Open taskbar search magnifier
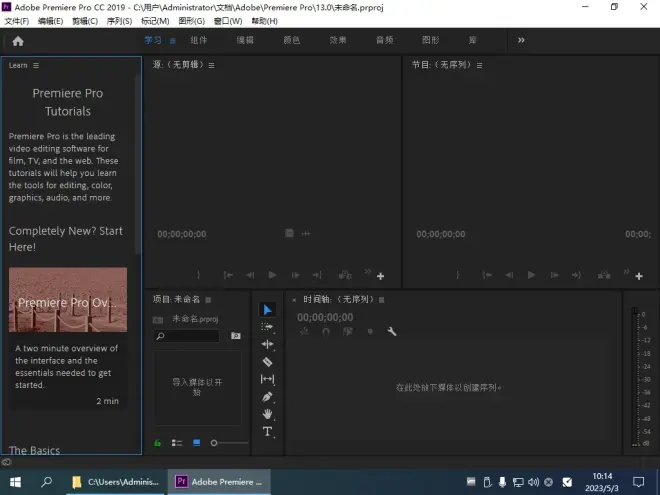 pyautogui.click(x=46, y=482)
